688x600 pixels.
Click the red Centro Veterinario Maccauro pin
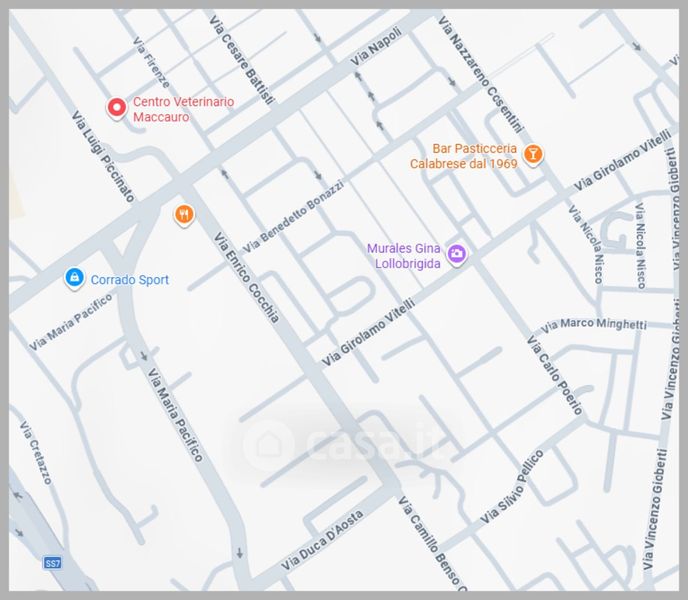(x=117, y=108)
